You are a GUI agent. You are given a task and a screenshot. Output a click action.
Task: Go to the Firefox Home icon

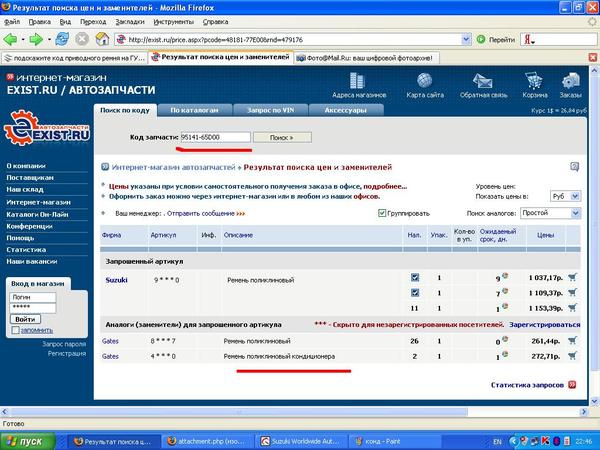(102, 39)
